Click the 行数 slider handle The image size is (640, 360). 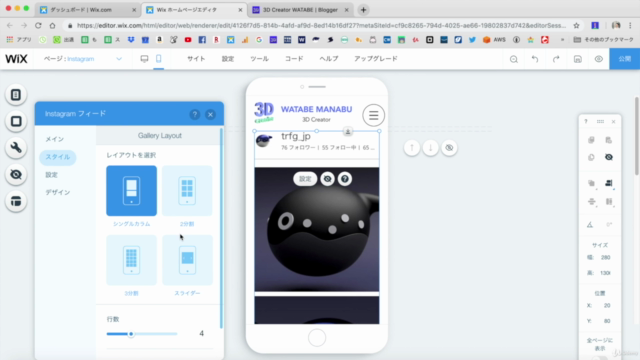(131, 334)
